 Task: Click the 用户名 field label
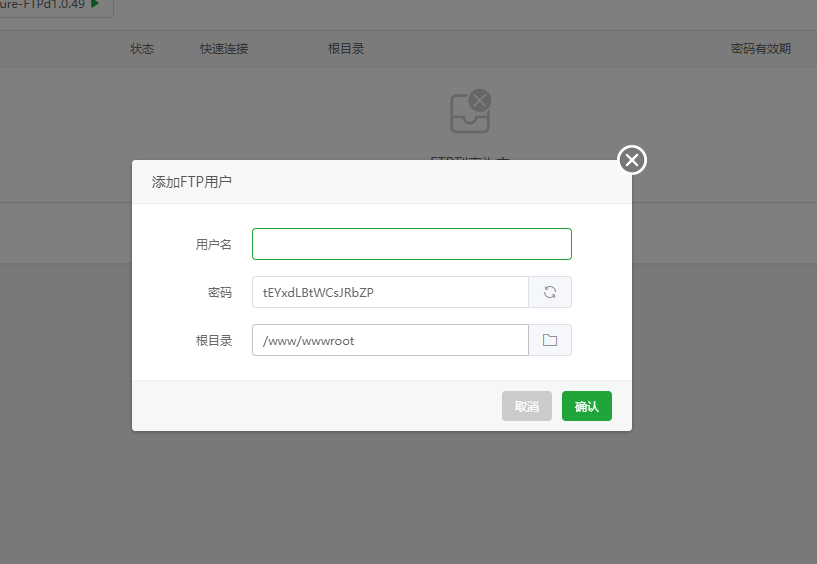(x=214, y=244)
